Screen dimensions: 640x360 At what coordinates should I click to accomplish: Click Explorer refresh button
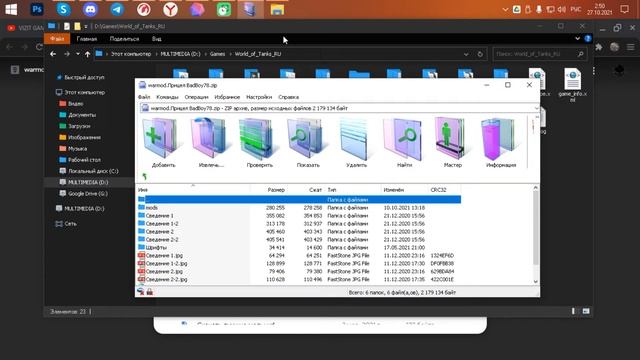[x=480, y=54]
